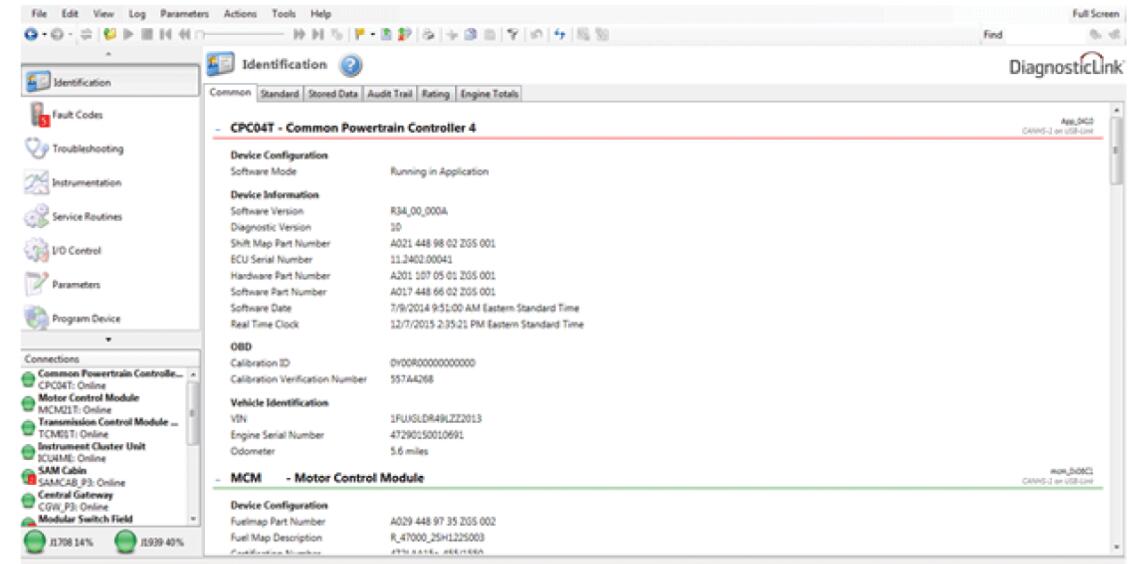
Task: Switch to the Stored Data tab
Action: (x=332, y=94)
